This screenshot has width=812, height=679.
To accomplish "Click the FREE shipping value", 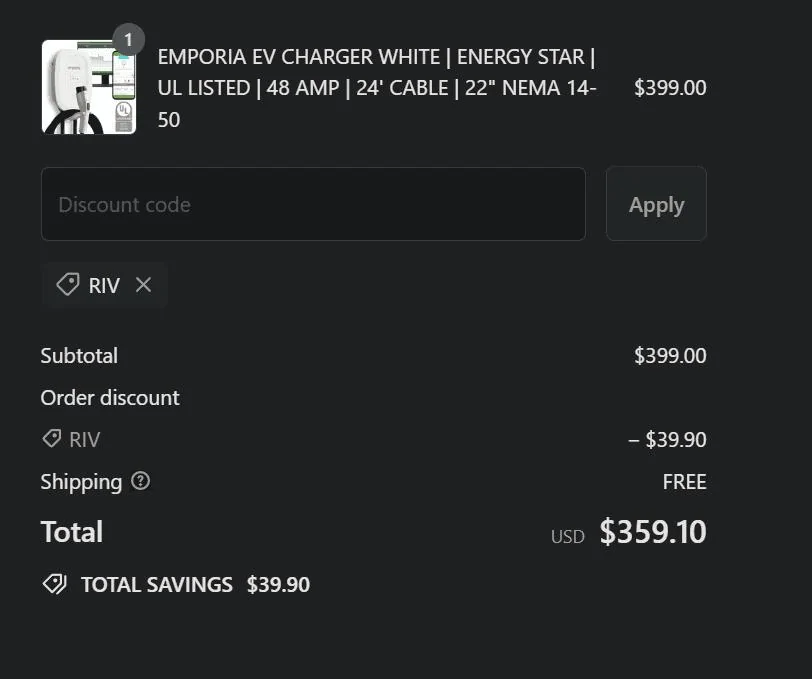I will [x=684, y=482].
